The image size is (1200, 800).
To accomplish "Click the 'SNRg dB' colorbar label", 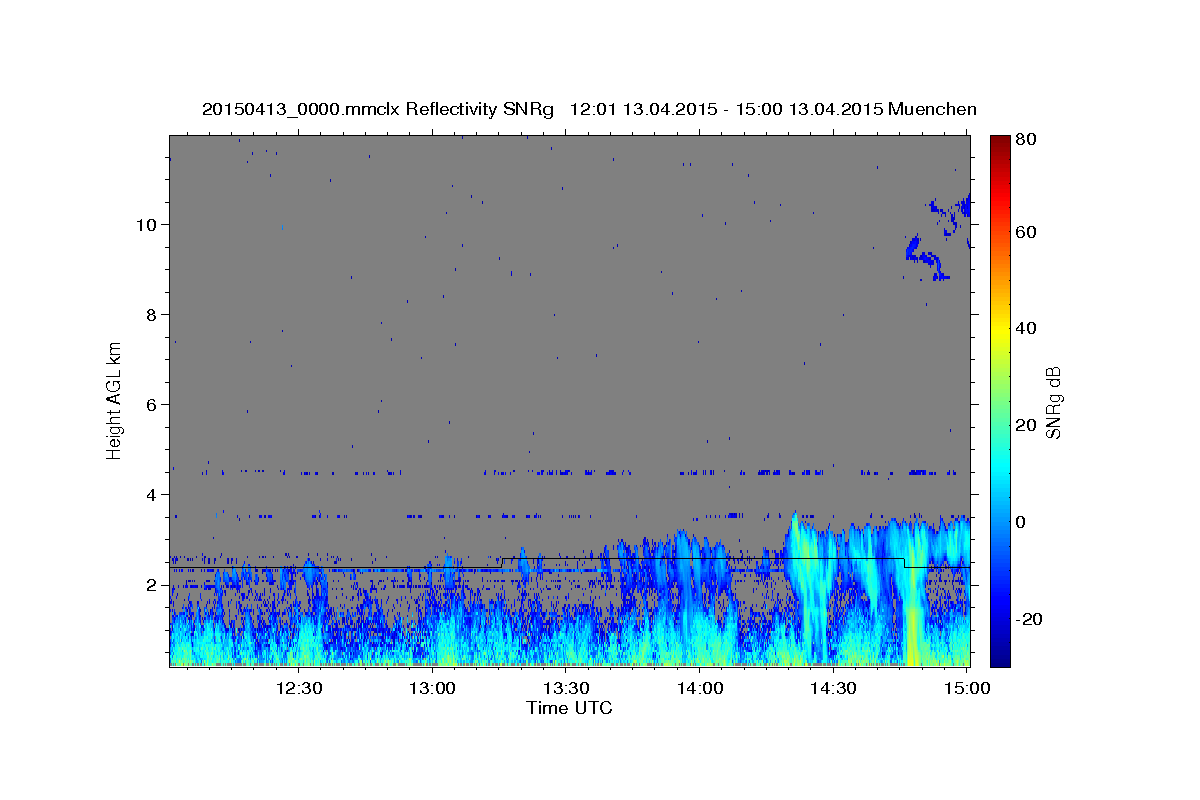I will coord(1053,402).
